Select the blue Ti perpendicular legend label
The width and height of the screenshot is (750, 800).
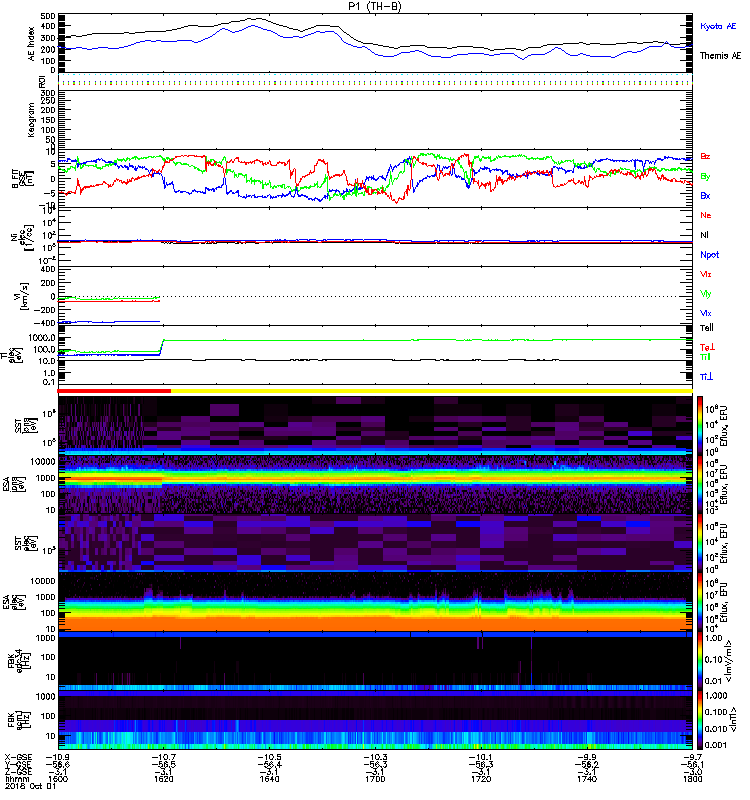pos(706,377)
